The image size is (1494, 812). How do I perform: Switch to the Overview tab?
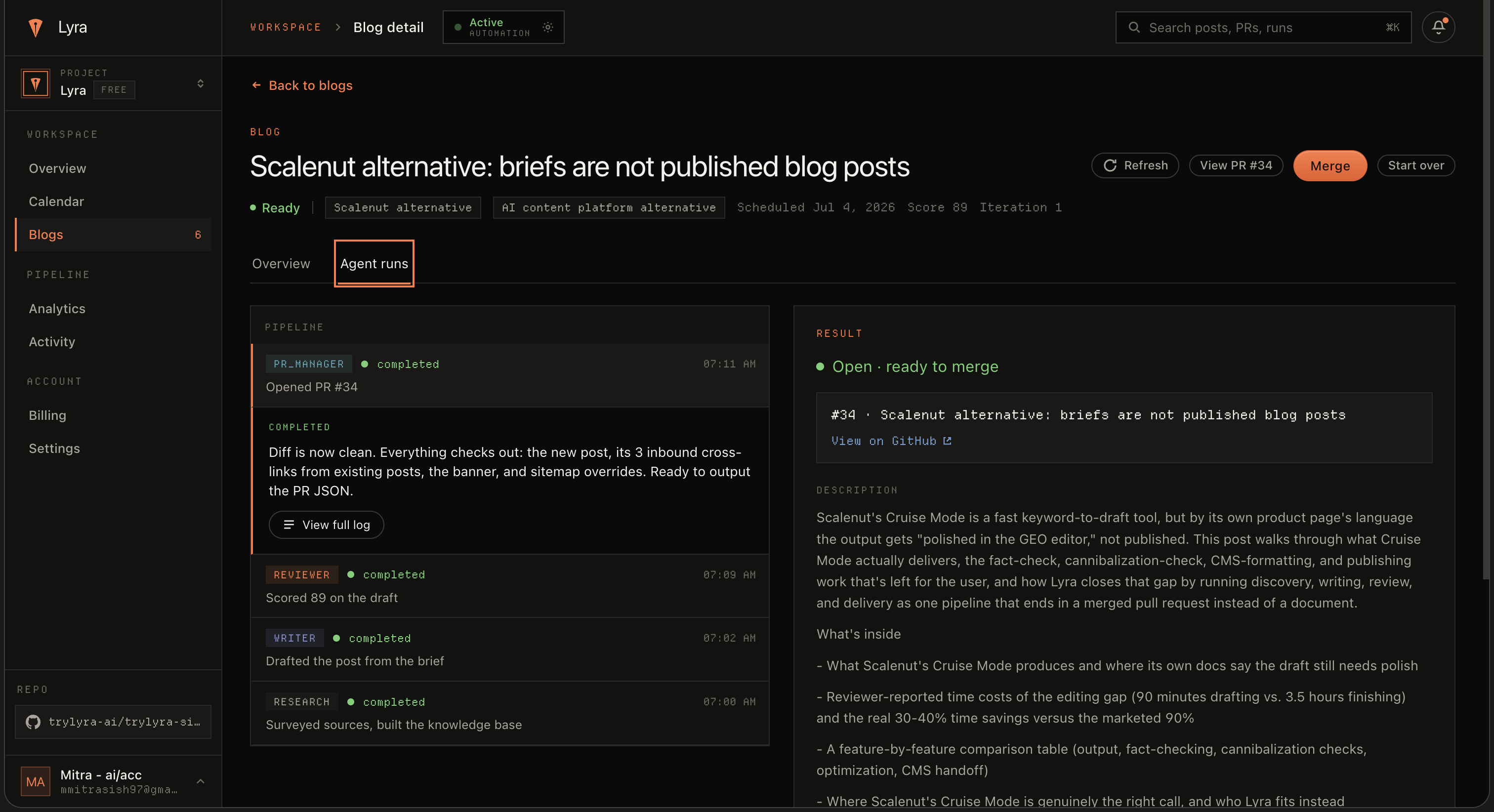pyautogui.click(x=281, y=263)
